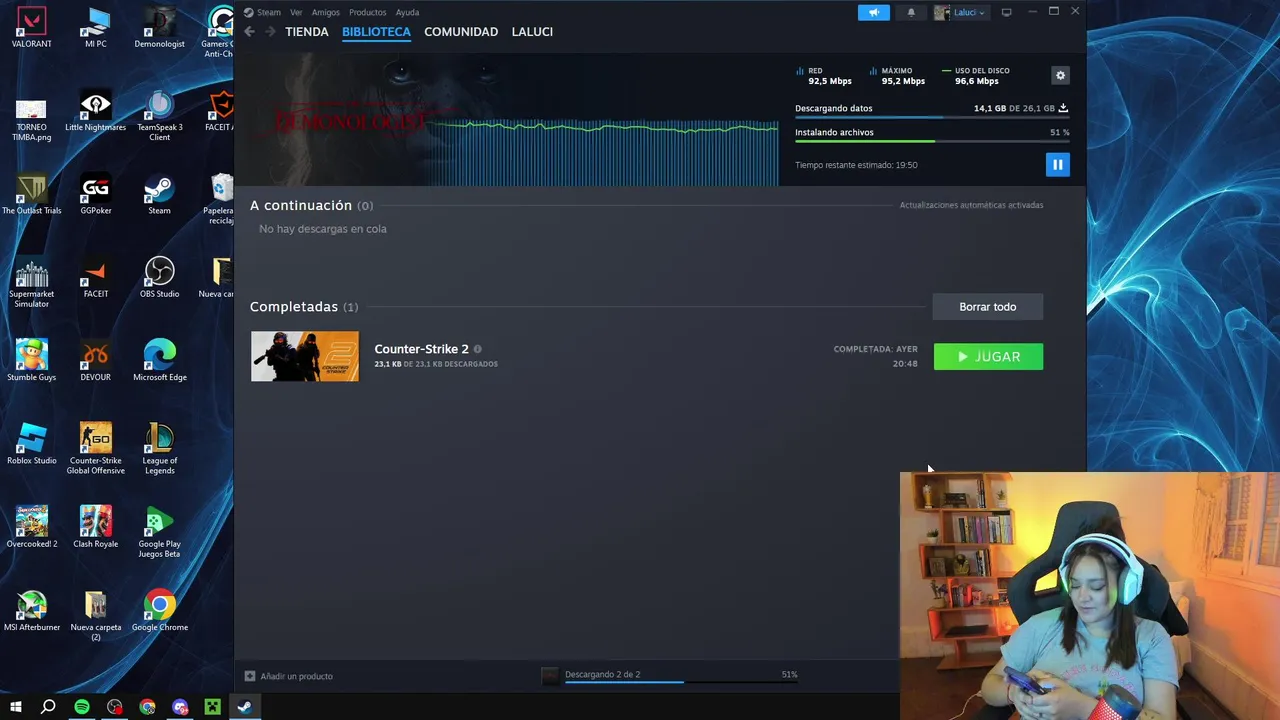Open FACEIT desktop shortcut
The image size is (1280, 720).
[x=96, y=278]
